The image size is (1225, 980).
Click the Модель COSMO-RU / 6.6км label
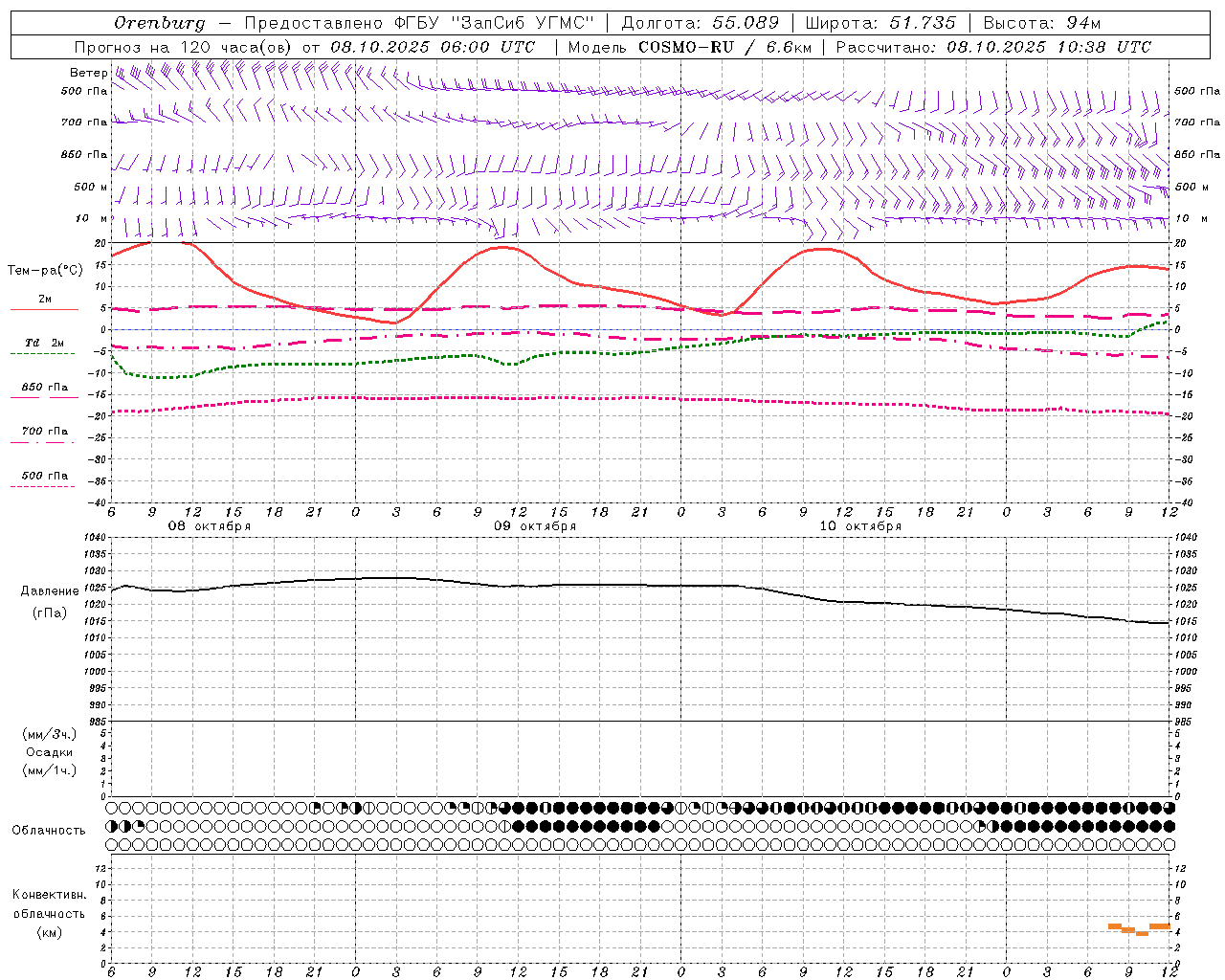[x=690, y=47]
